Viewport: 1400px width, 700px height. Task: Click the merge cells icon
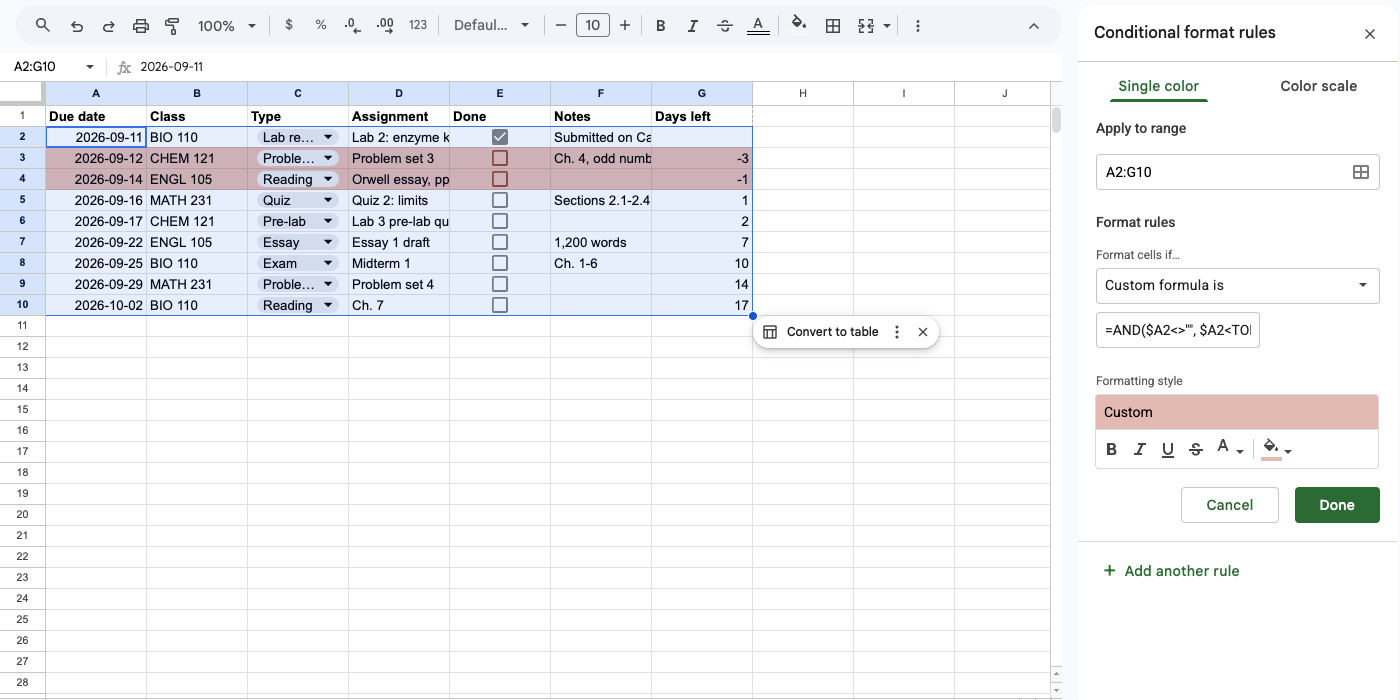[866, 25]
